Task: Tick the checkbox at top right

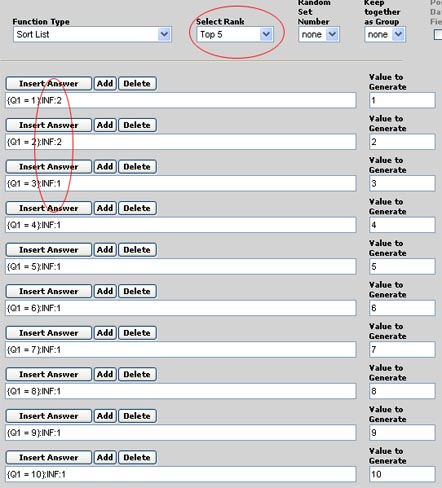Action: [438, 35]
